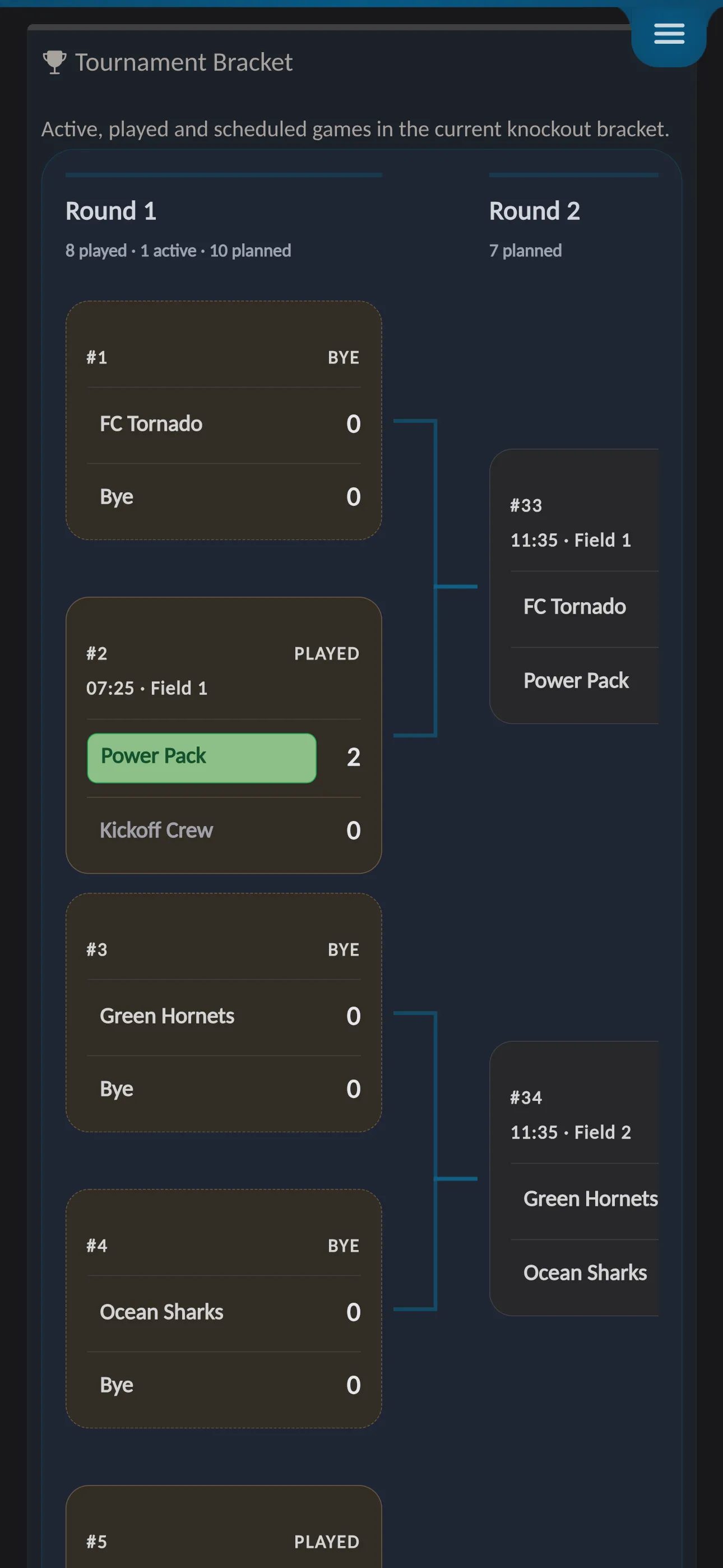The width and height of the screenshot is (723, 1568).
Task: Click the Round 2 column header
Action: pos(534,211)
